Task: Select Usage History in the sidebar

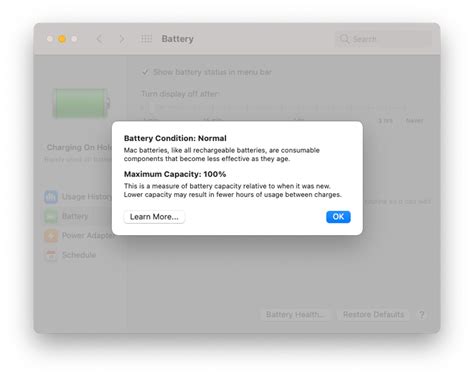Action: (x=78, y=197)
